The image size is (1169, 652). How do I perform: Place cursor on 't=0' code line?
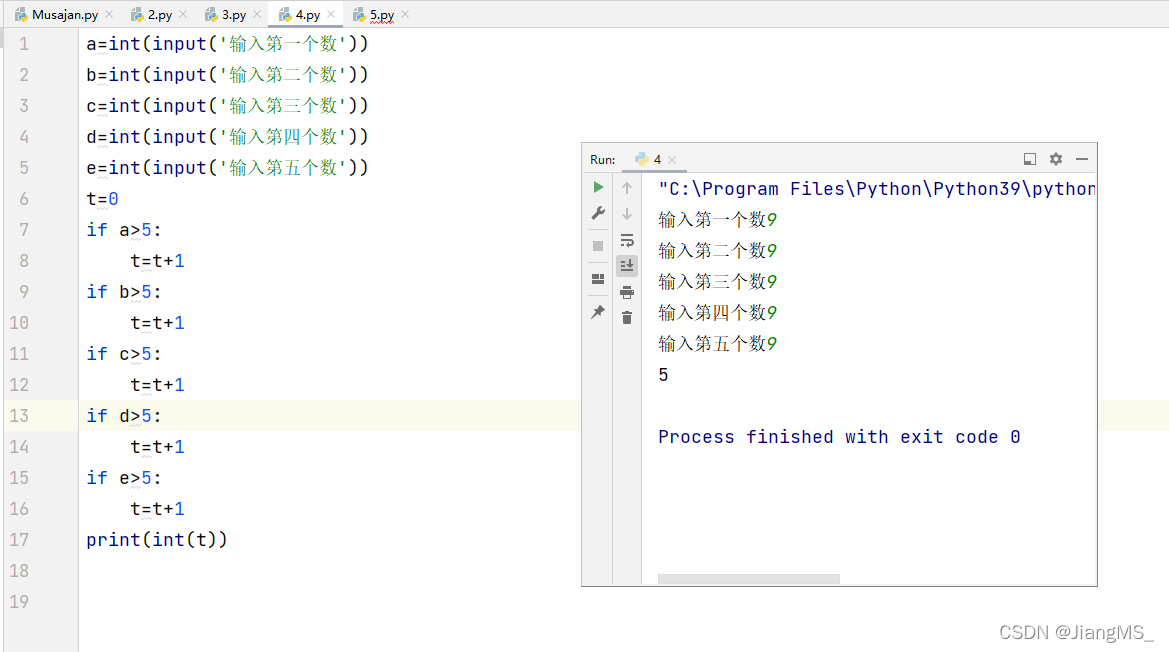[x=102, y=199]
